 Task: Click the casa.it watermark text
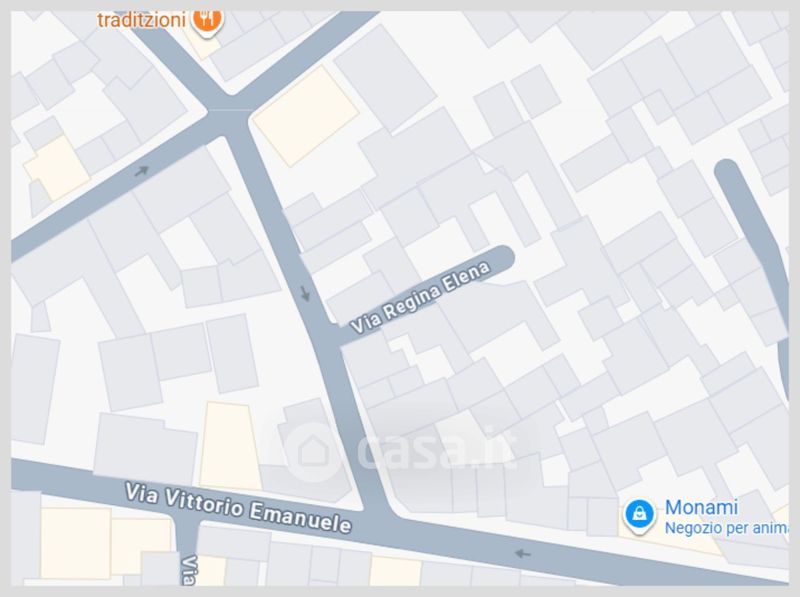click(436, 448)
